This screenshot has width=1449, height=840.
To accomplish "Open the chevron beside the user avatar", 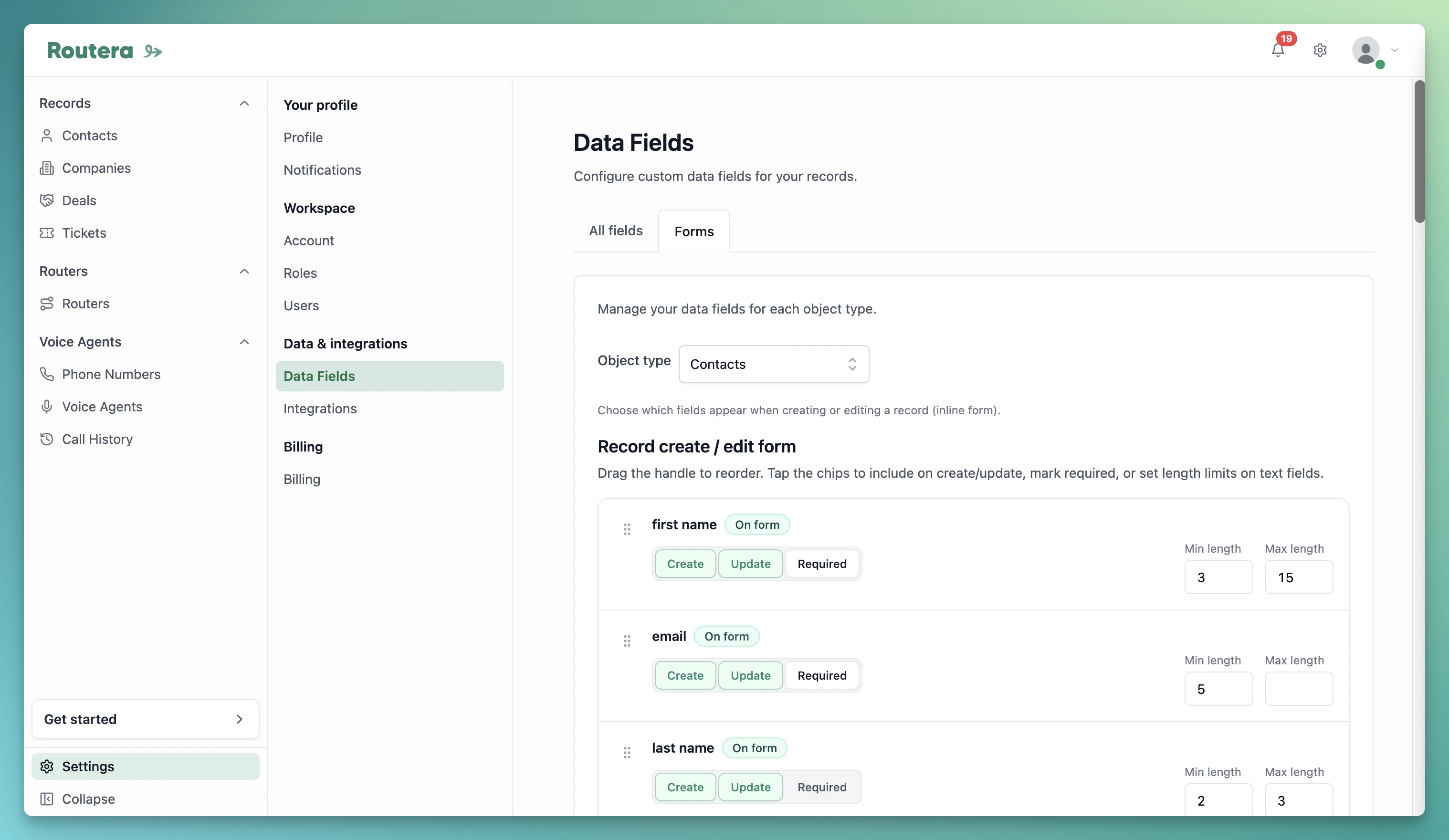I will coord(1395,50).
